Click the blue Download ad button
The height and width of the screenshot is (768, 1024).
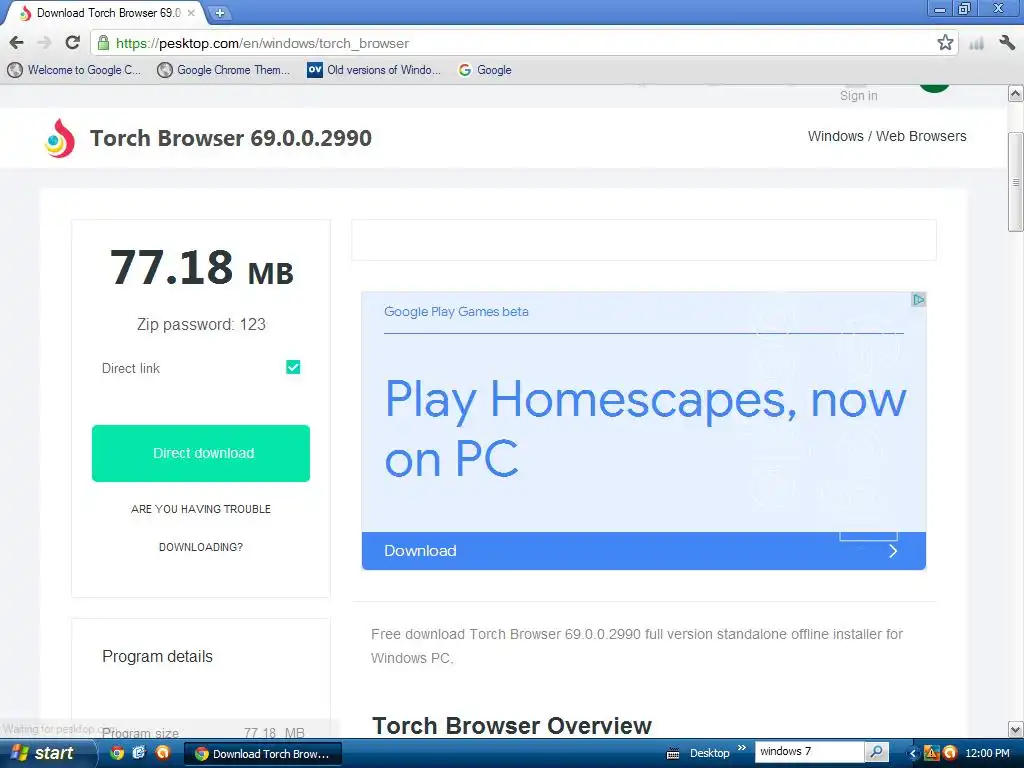[643, 551]
